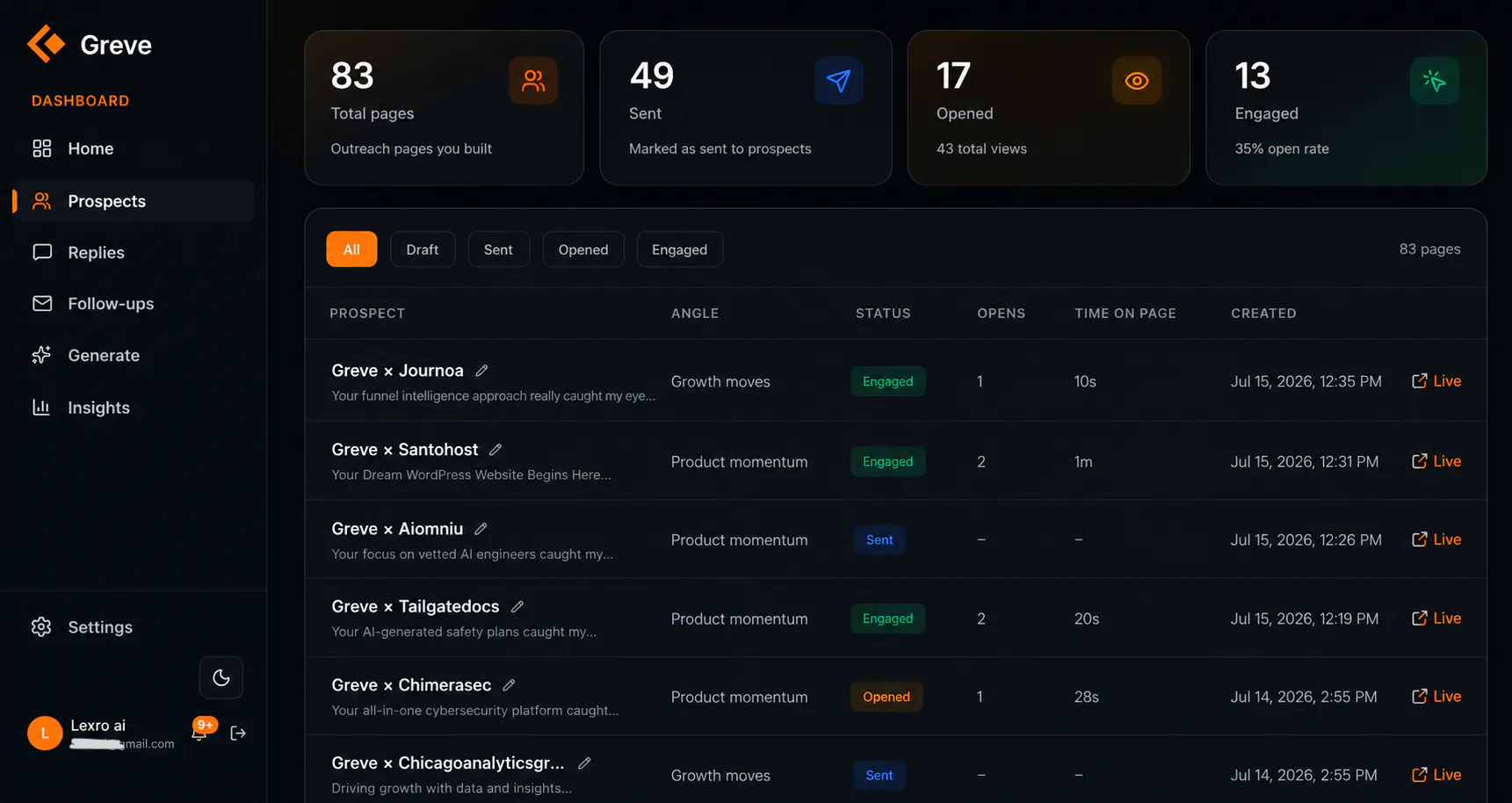Click the Opened eye icon
Screen dimensions: 1512x803
pos(1137,81)
